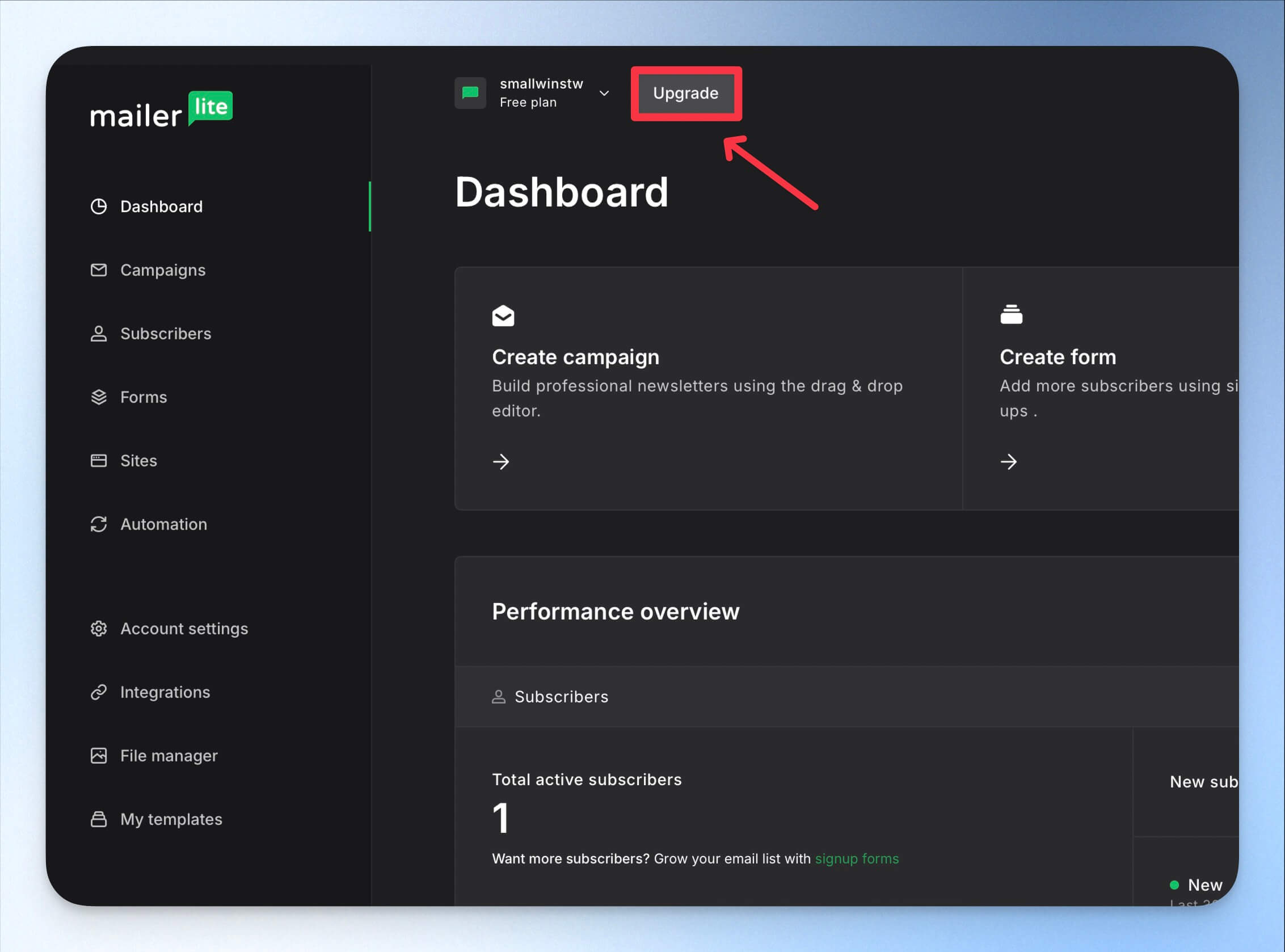Open Automation from the sidebar
Screen dimensions: 1285x952
pyautogui.click(x=163, y=524)
